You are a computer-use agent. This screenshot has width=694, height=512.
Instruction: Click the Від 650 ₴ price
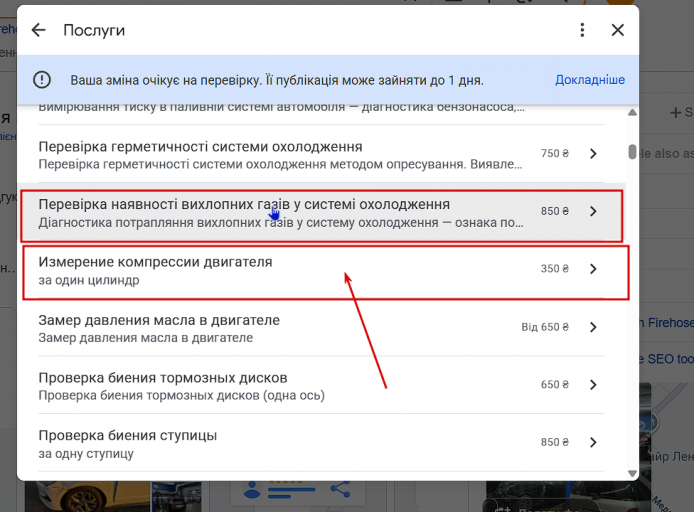click(545, 327)
